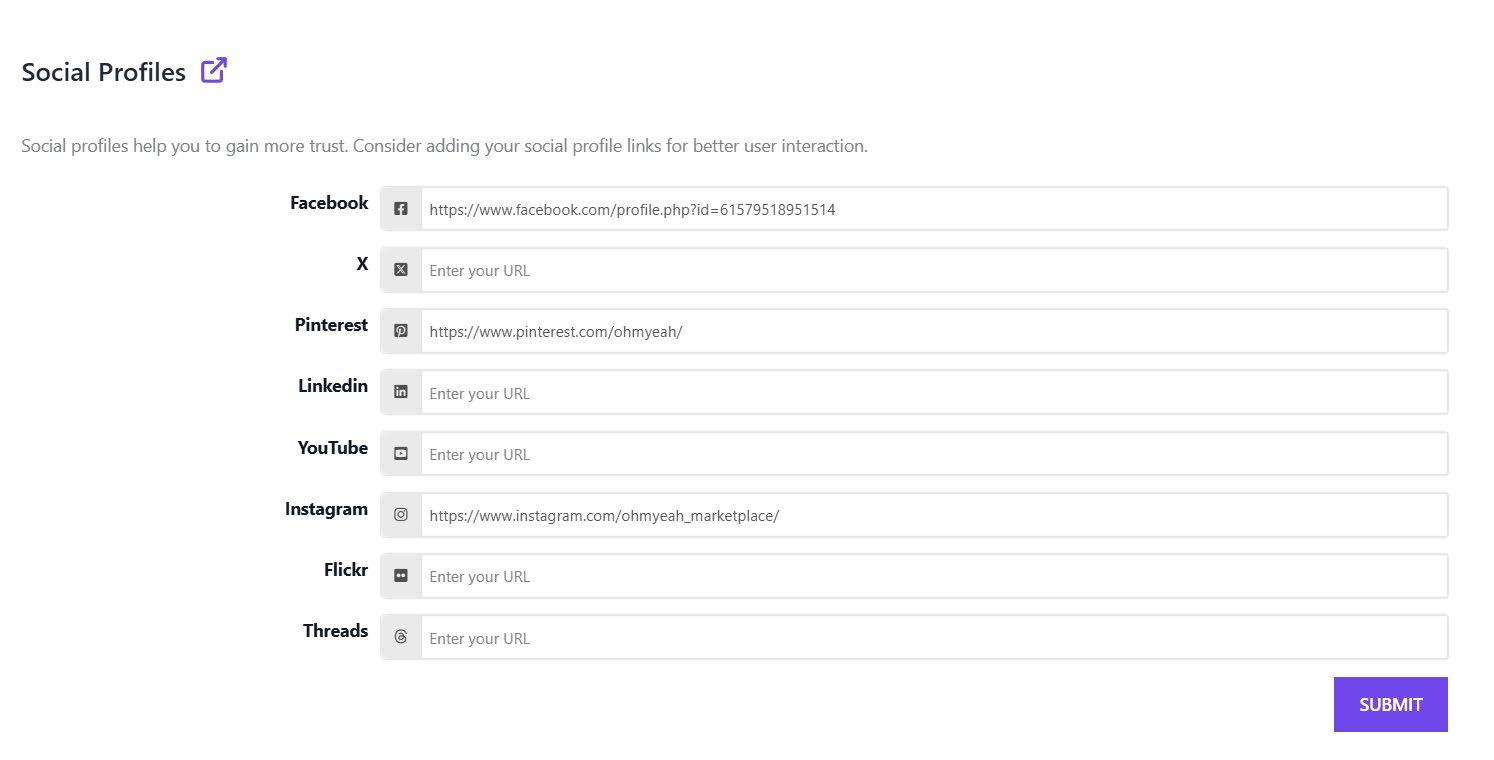
Task: Click the YouTube URL input box
Action: [933, 454]
